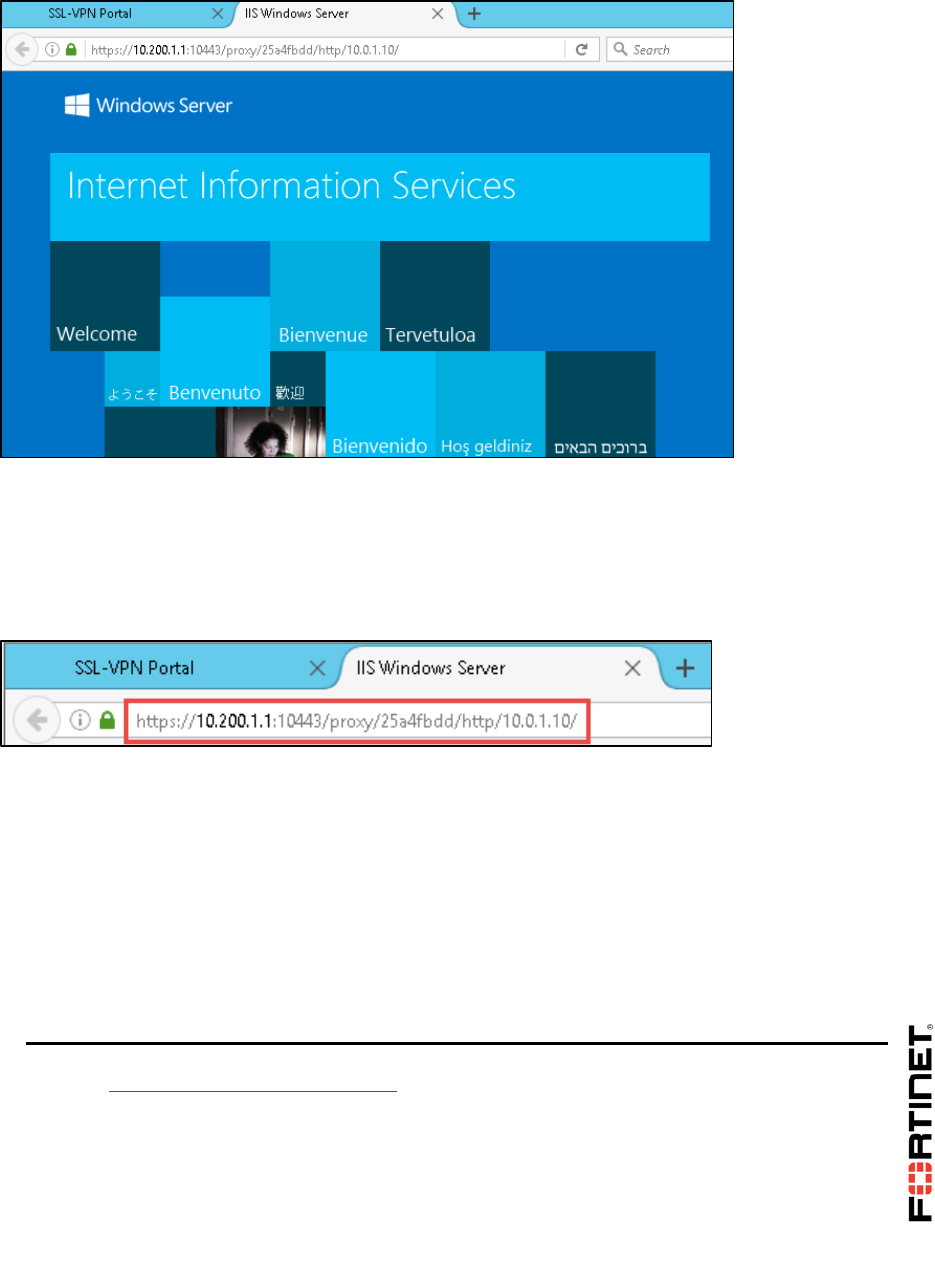The height and width of the screenshot is (1270, 935).
Task: Close SSL-VPN Portal tab in cropped screenshot
Action: 317,668
